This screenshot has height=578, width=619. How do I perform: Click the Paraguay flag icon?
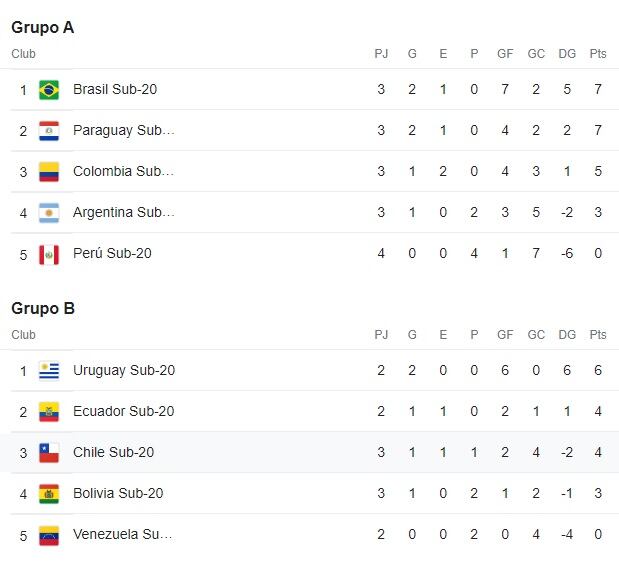pyautogui.click(x=49, y=131)
